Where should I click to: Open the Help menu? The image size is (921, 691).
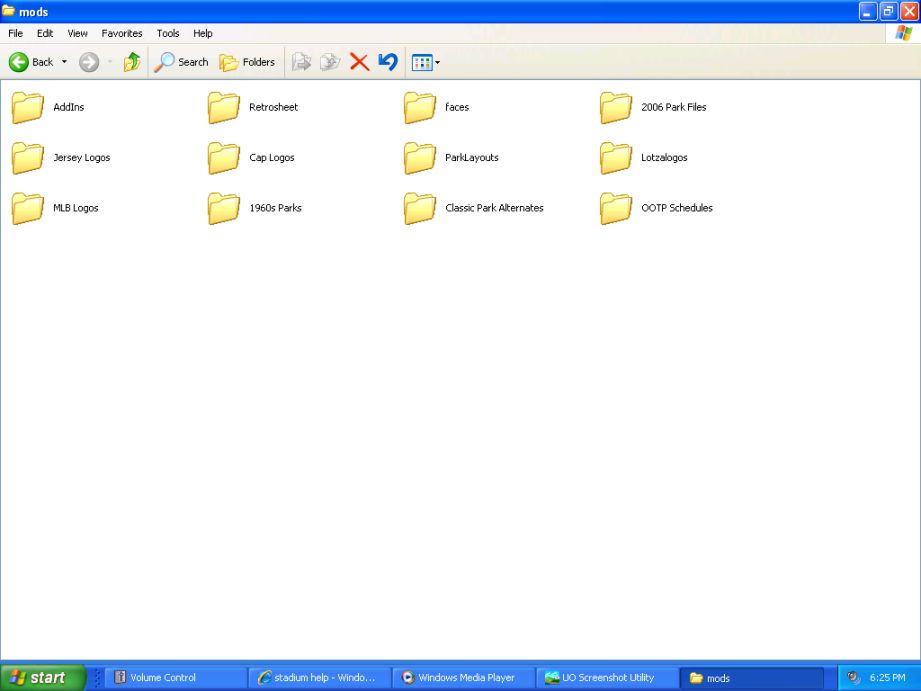pos(203,33)
